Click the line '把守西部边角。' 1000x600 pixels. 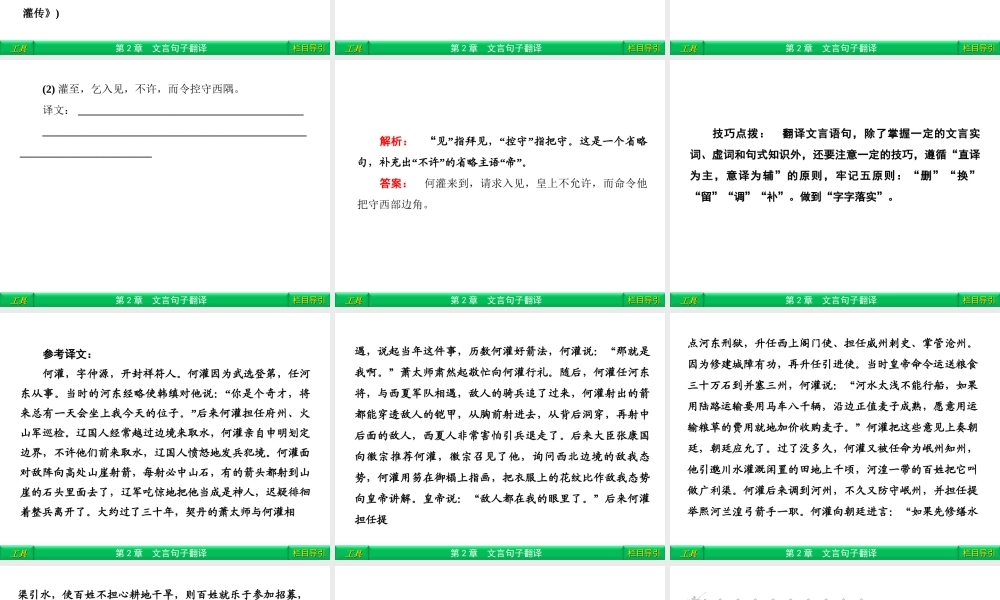pos(394,205)
